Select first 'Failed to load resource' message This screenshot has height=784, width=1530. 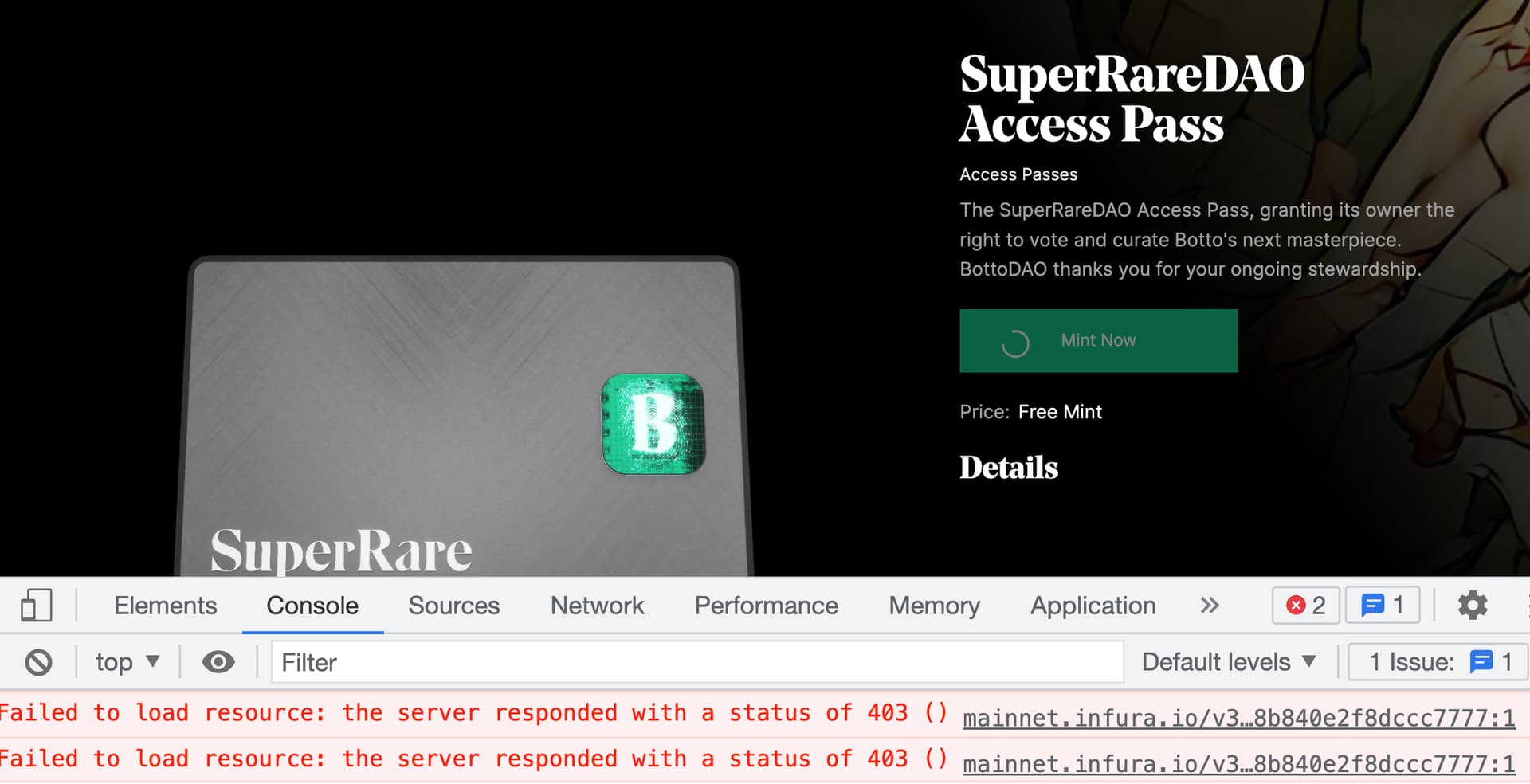pyautogui.click(x=473, y=712)
